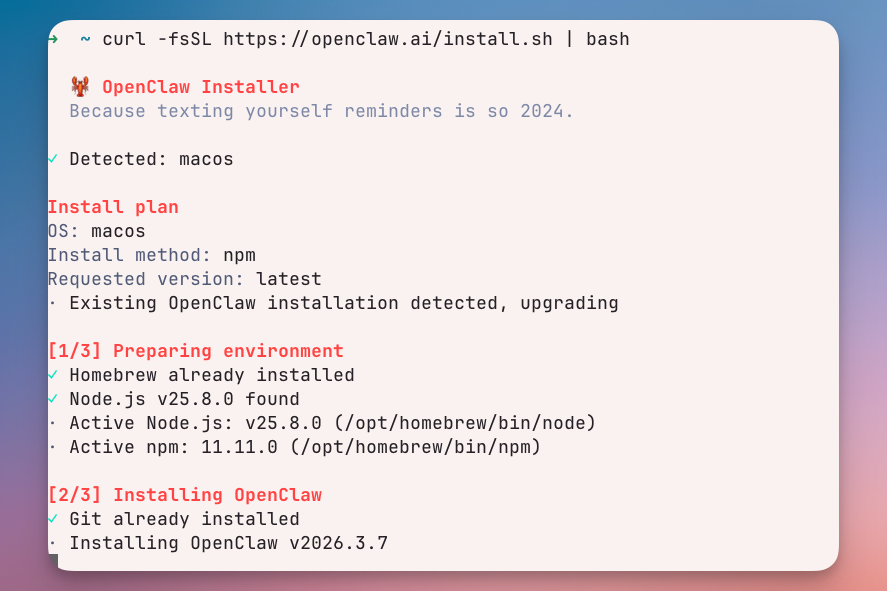Click the OpenClaw Installer title
The image size is (887, 591).
point(200,87)
